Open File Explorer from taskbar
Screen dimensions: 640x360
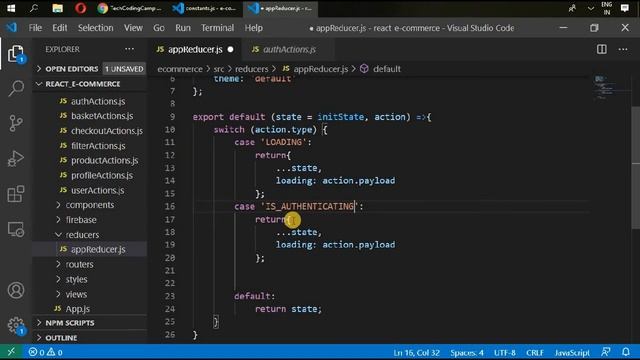point(58,8)
